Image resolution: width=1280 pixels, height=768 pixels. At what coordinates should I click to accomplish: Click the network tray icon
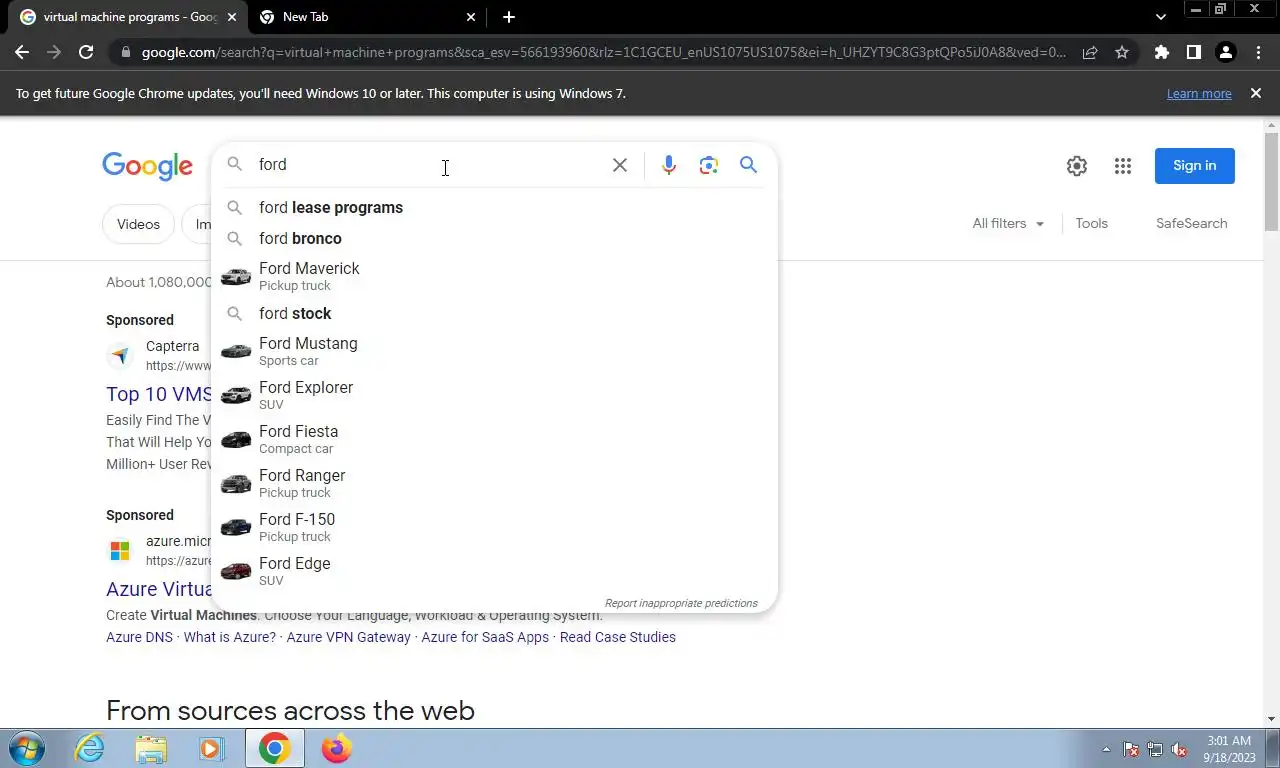pyautogui.click(x=1155, y=749)
